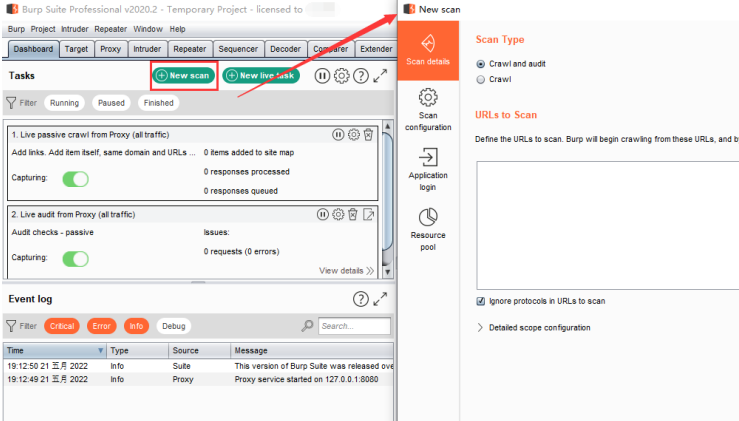The height and width of the screenshot is (421, 739).
Task: Pause the Live audit from Proxy task
Action: click(x=323, y=215)
